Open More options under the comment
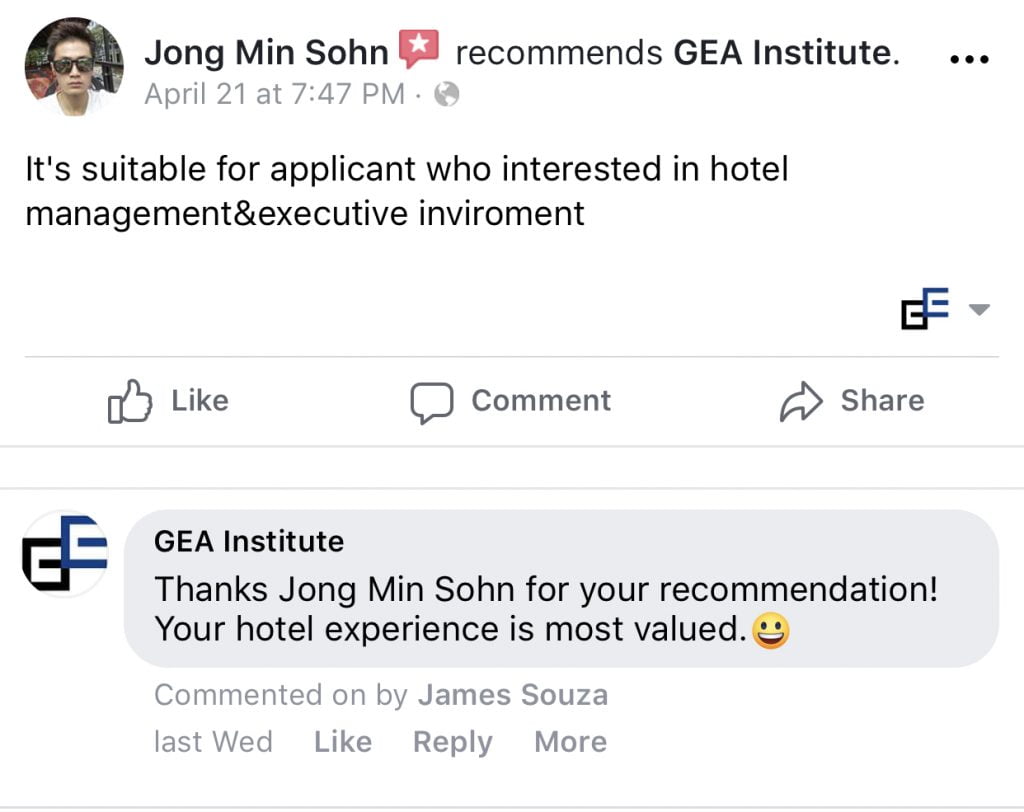 [x=570, y=742]
